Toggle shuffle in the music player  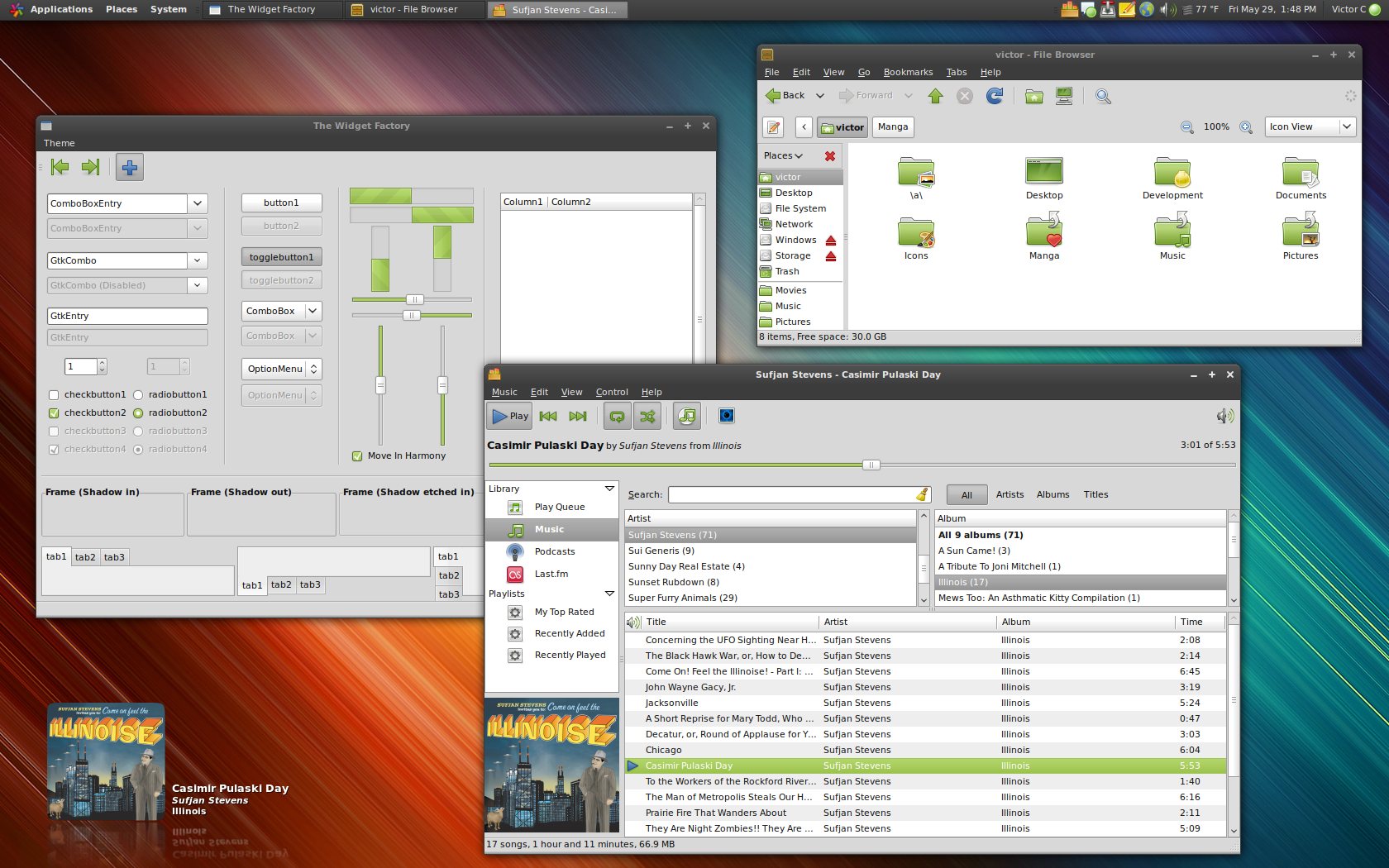647,417
